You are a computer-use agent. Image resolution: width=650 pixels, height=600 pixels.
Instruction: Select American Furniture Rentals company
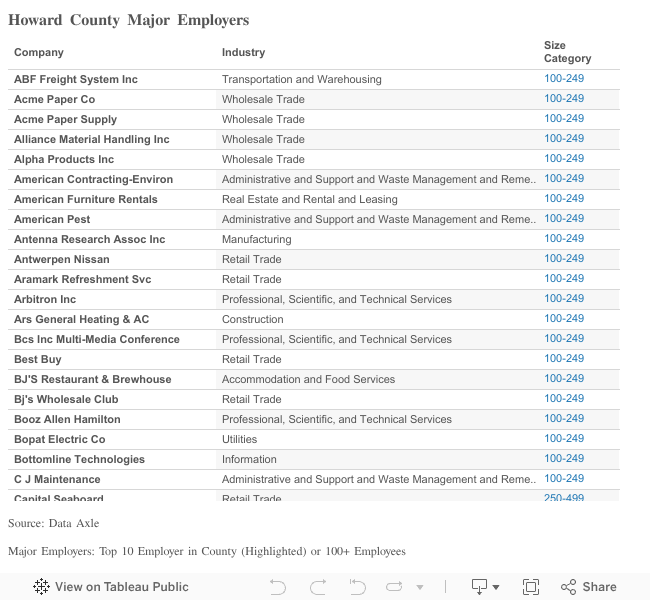coord(86,199)
